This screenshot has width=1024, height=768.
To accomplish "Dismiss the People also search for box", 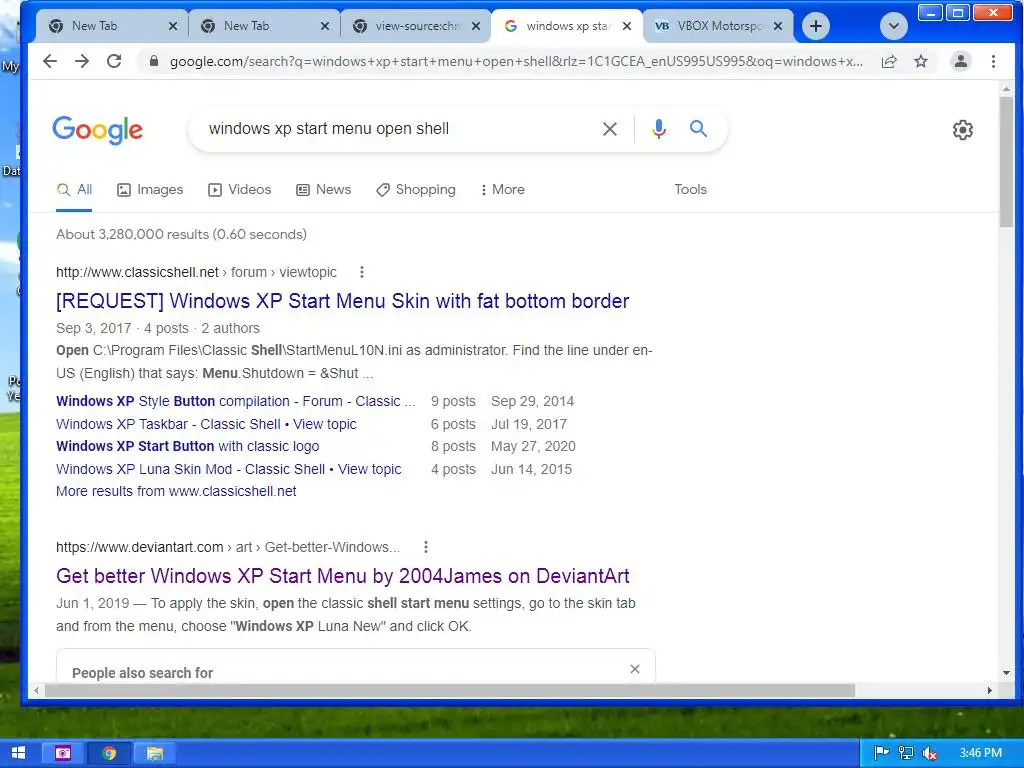I will point(635,669).
